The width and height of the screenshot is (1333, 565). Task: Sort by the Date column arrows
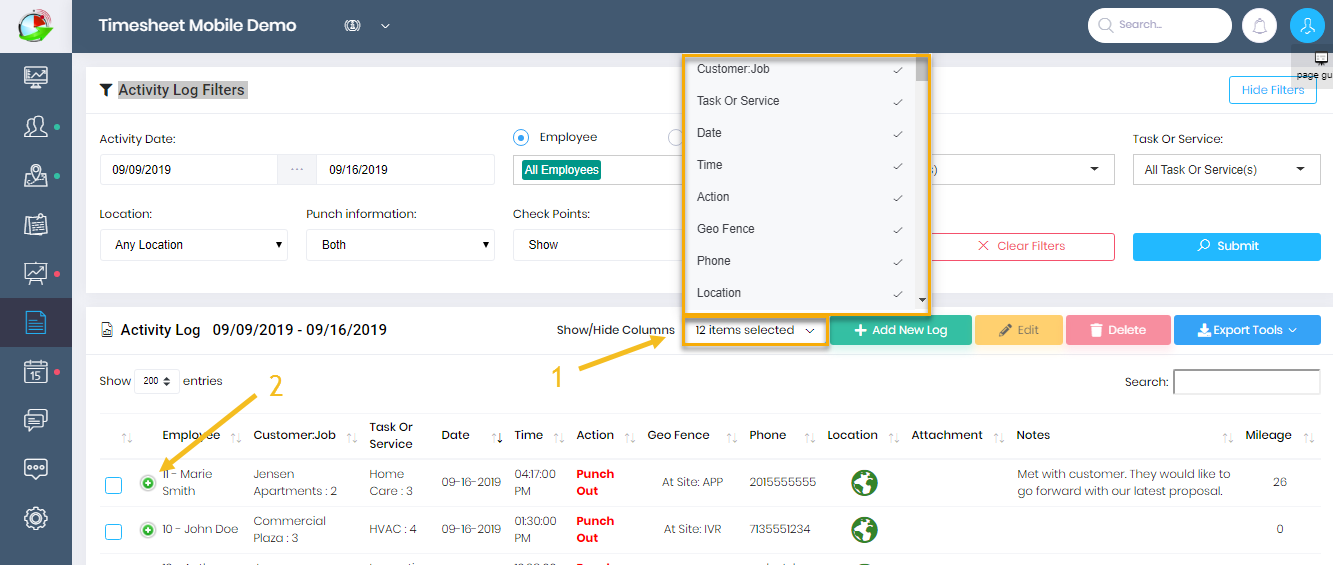tap(497, 437)
